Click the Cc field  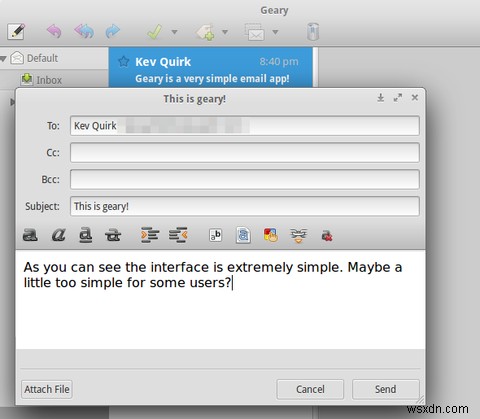click(245, 153)
